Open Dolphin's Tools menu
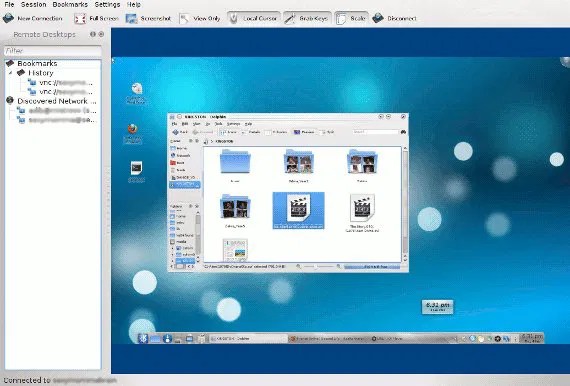Viewport: 570px width, 386px height. pyautogui.click(x=218, y=124)
